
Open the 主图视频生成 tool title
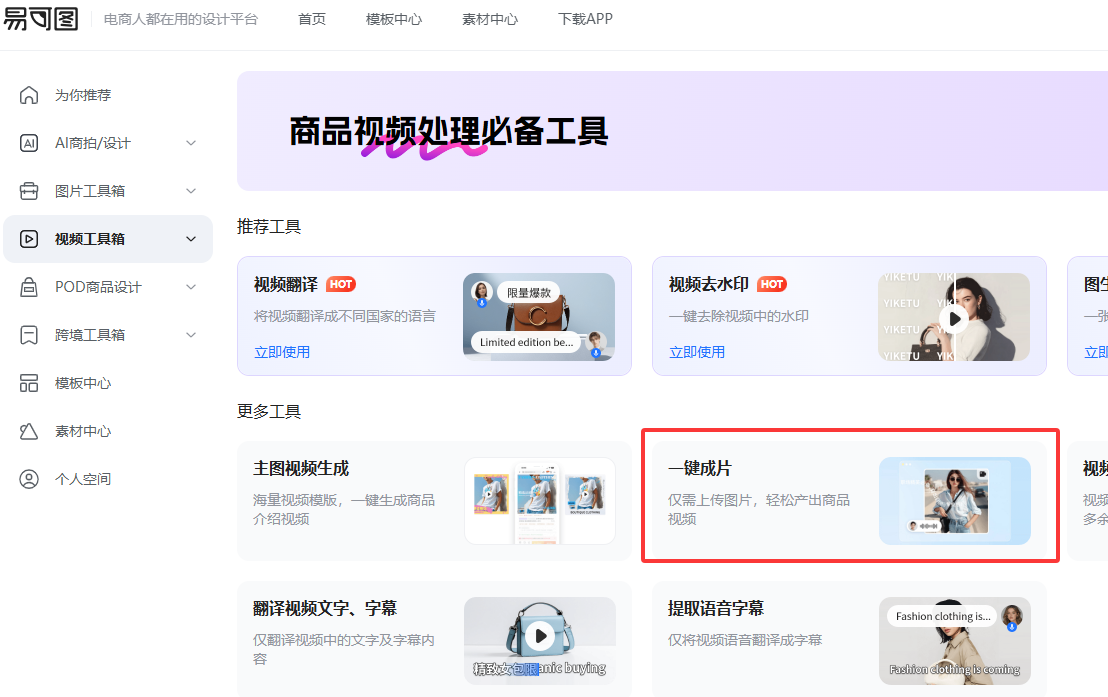pos(301,468)
